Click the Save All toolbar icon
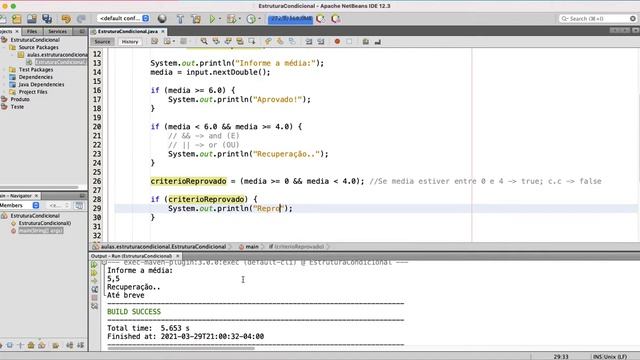 tap(47, 19)
